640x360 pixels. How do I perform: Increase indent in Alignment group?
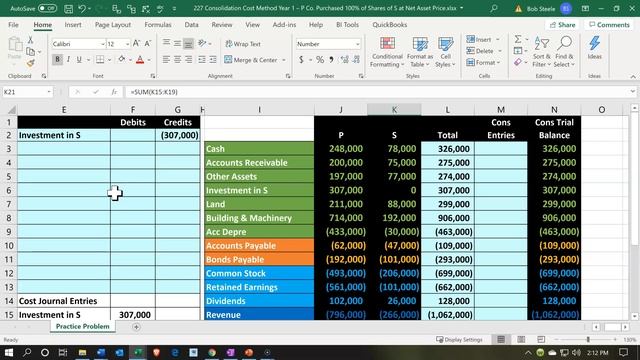point(213,60)
